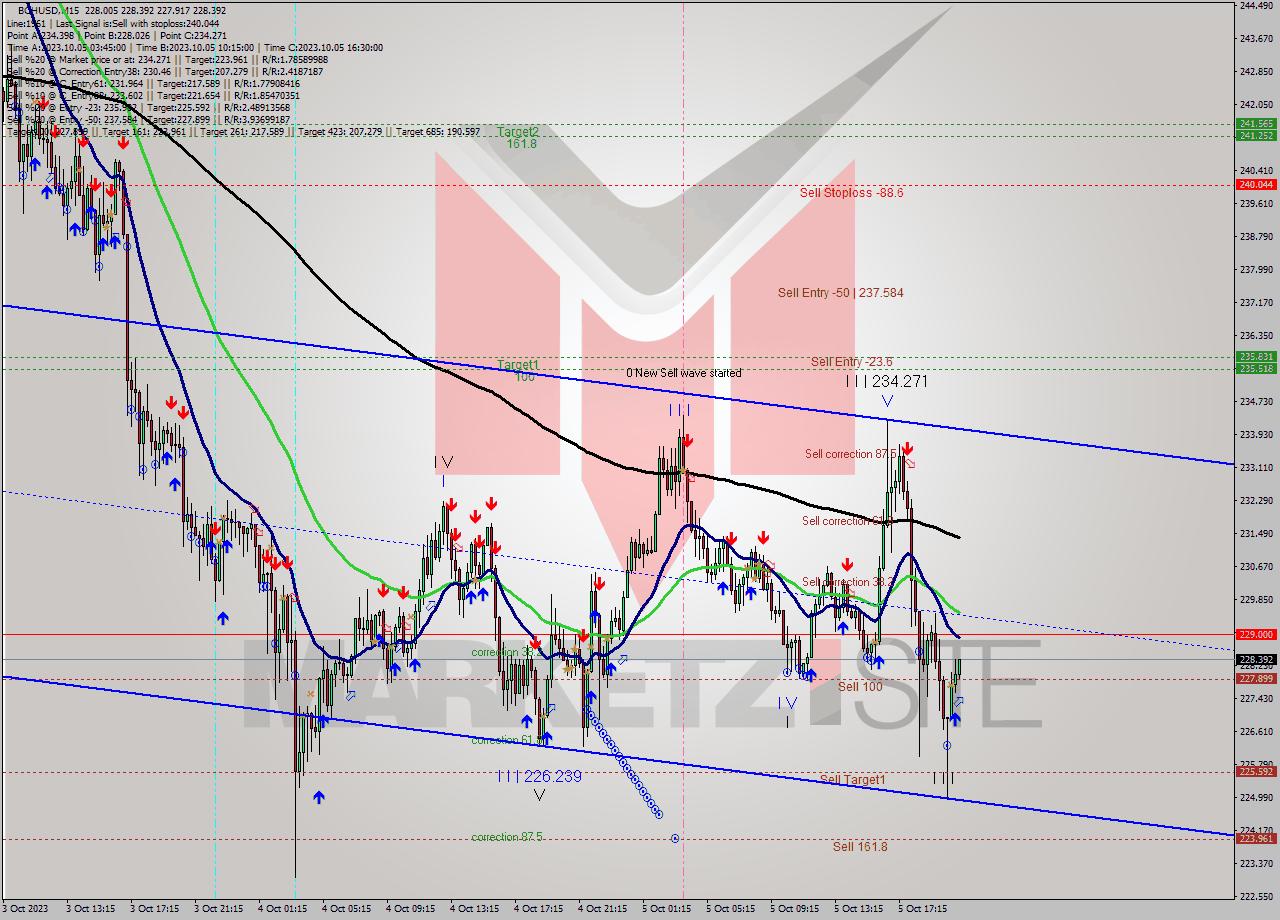The width and height of the screenshot is (1280, 920).
Task: Click the 'R/R:3.93699187' text
Action: (x=255, y=120)
